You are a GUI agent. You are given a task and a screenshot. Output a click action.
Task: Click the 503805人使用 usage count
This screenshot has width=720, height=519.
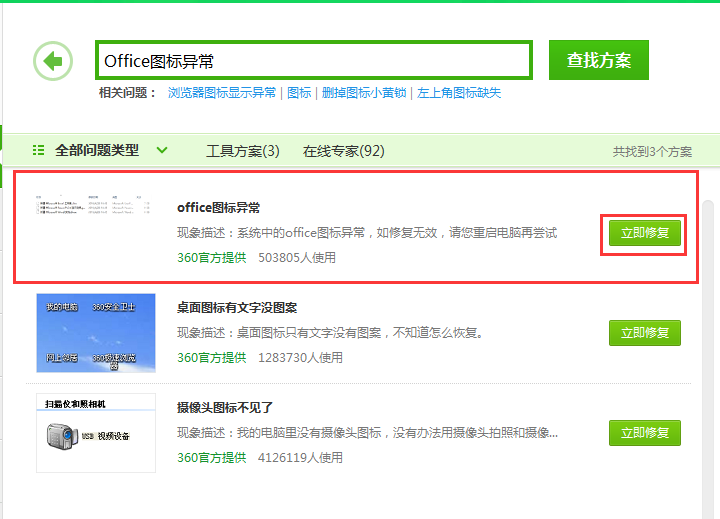pyautogui.click(x=297, y=258)
